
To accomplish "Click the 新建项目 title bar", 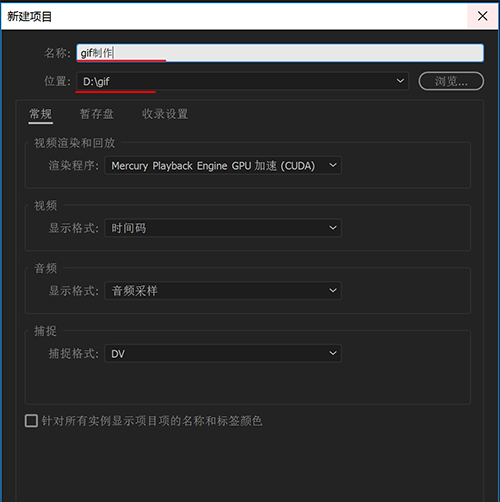I will [233, 16].
